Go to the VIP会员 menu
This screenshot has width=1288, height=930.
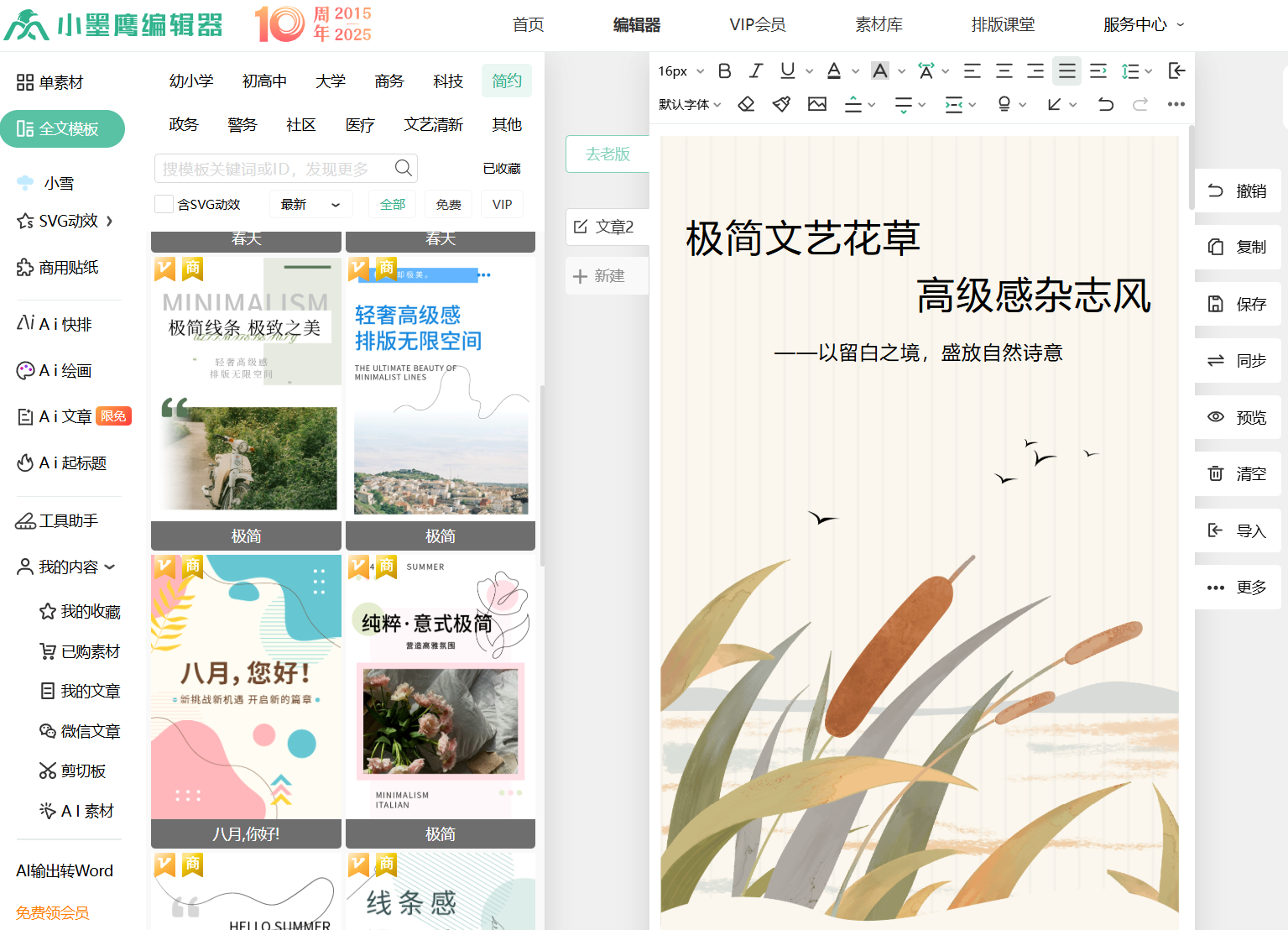point(757,24)
